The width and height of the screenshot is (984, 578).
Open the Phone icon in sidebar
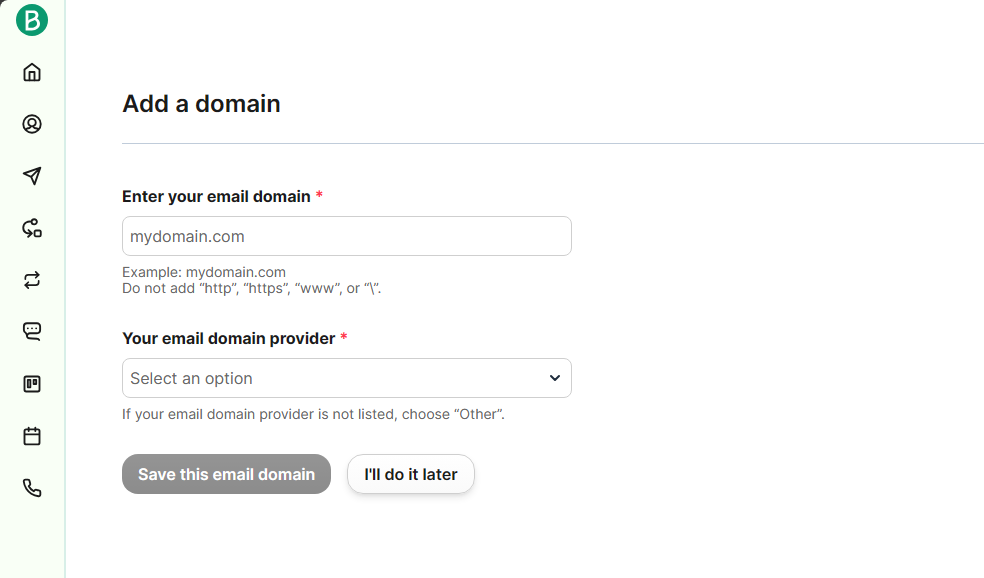32,488
